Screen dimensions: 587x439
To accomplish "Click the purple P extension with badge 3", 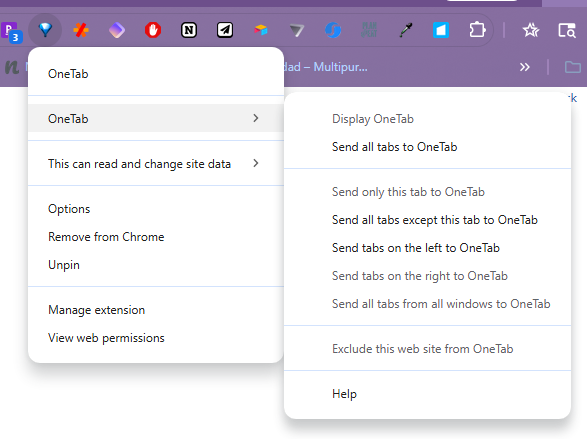I will 11,32.
